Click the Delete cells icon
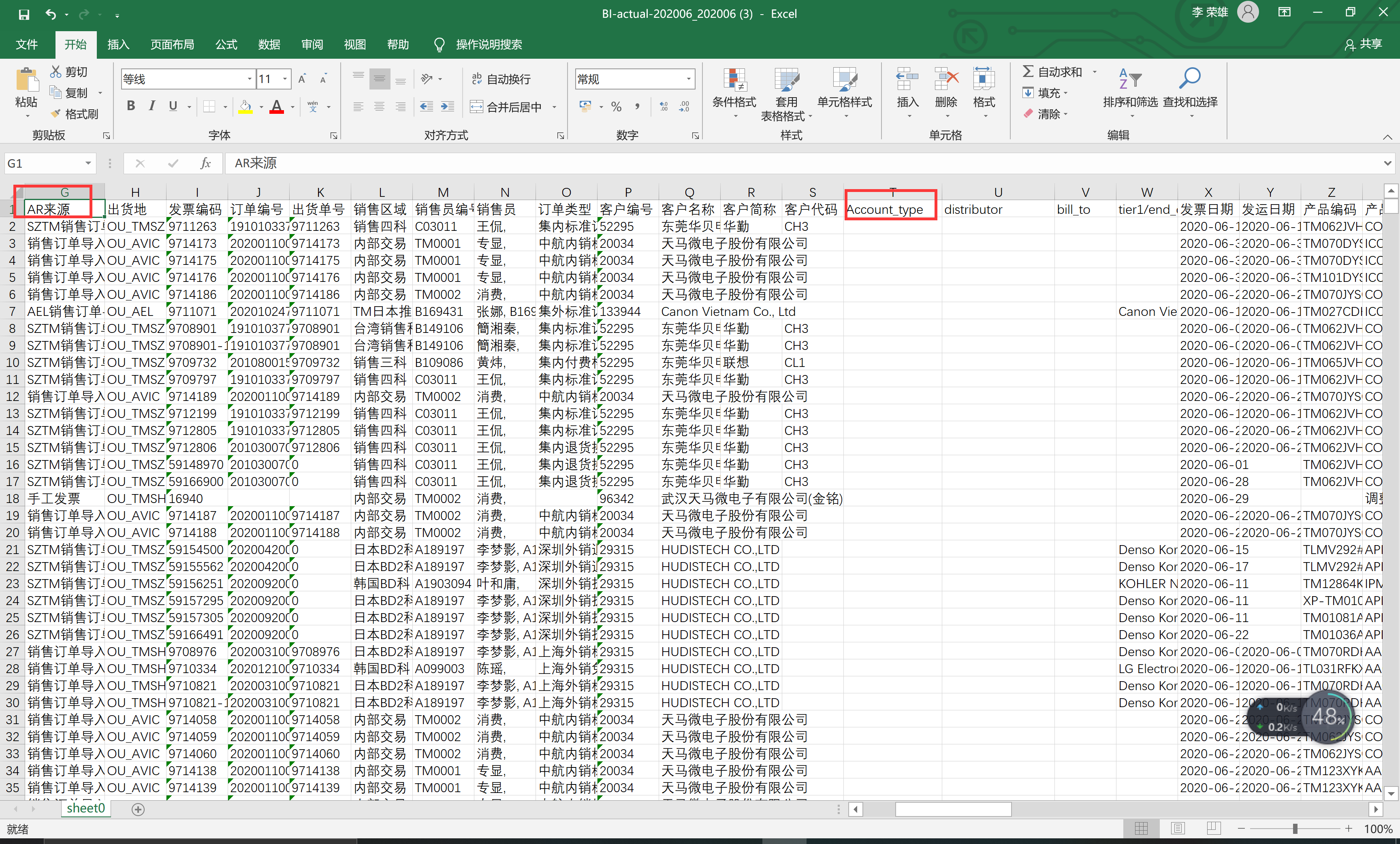The height and width of the screenshot is (844, 1400). [x=946, y=79]
